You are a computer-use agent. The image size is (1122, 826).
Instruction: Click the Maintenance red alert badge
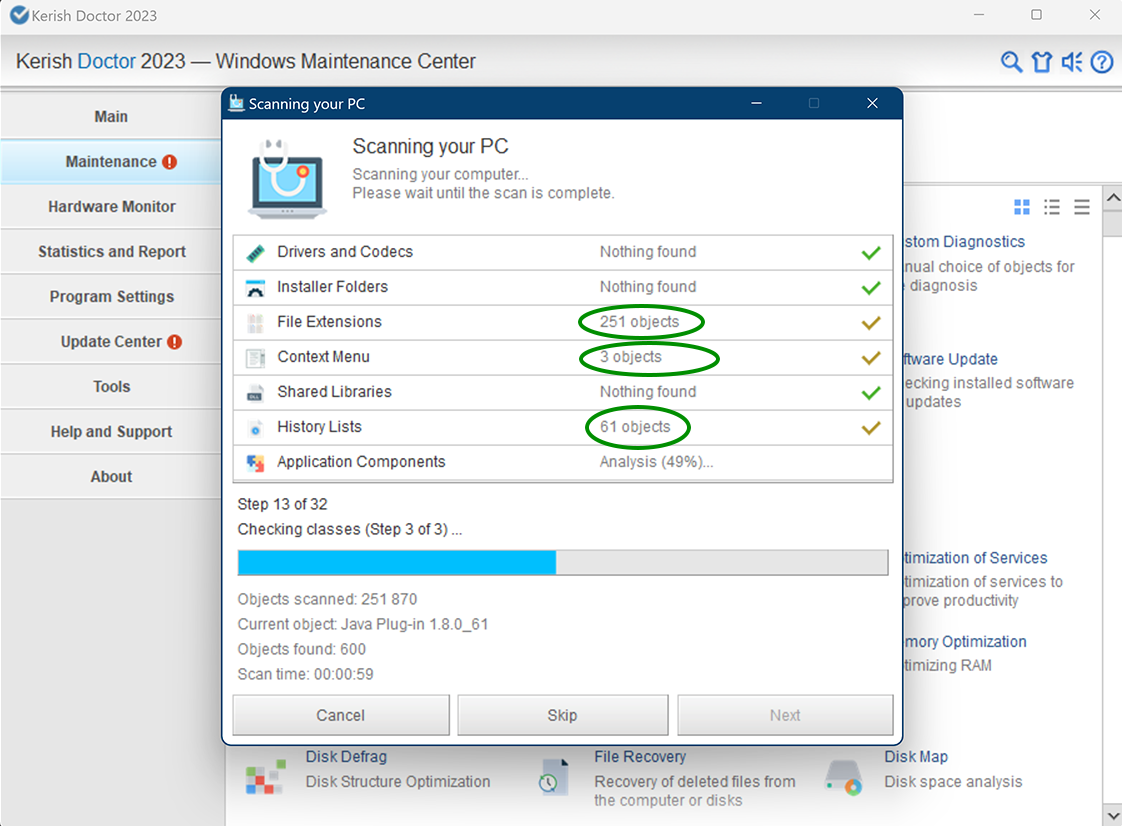pos(170,162)
